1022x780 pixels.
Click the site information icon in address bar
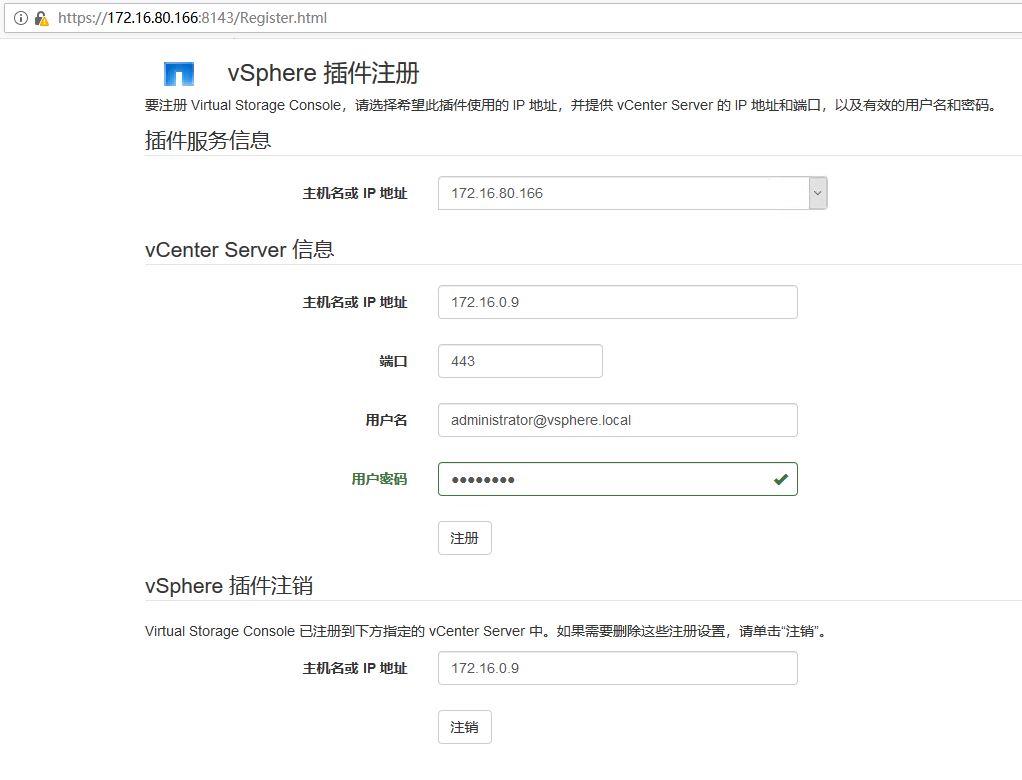[21, 18]
